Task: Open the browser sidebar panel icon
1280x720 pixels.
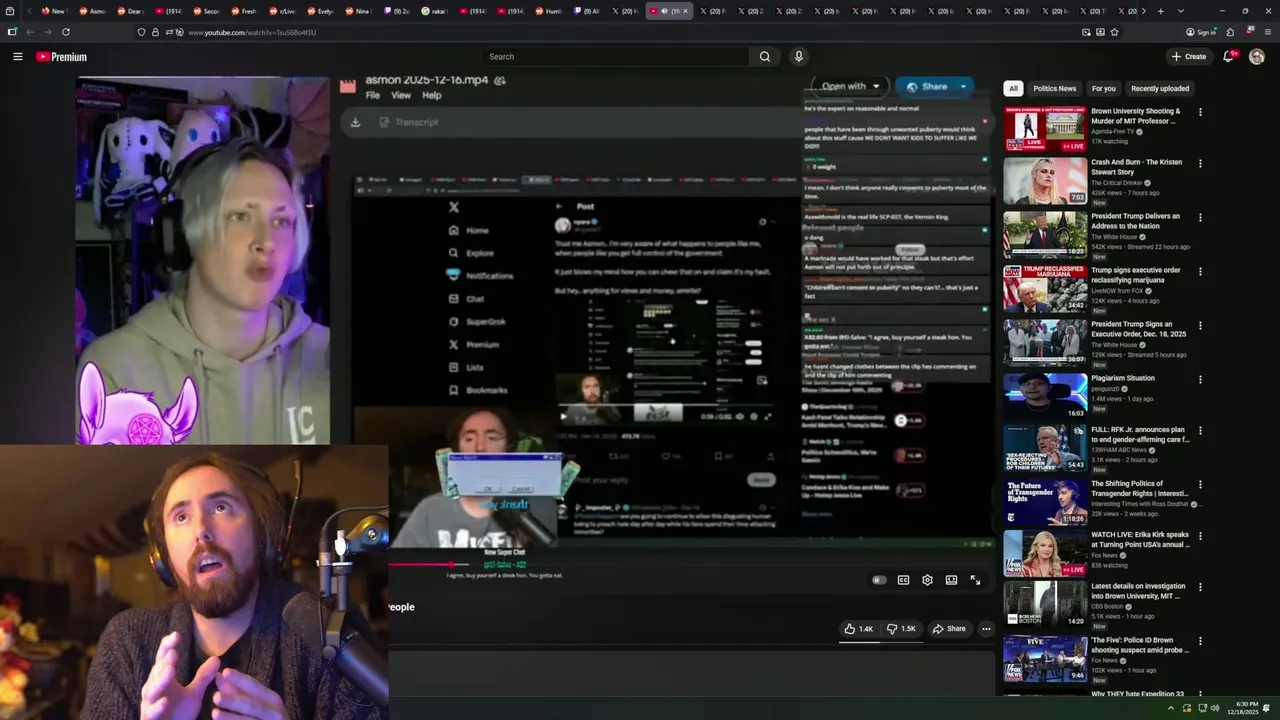Action: [12, 32]
